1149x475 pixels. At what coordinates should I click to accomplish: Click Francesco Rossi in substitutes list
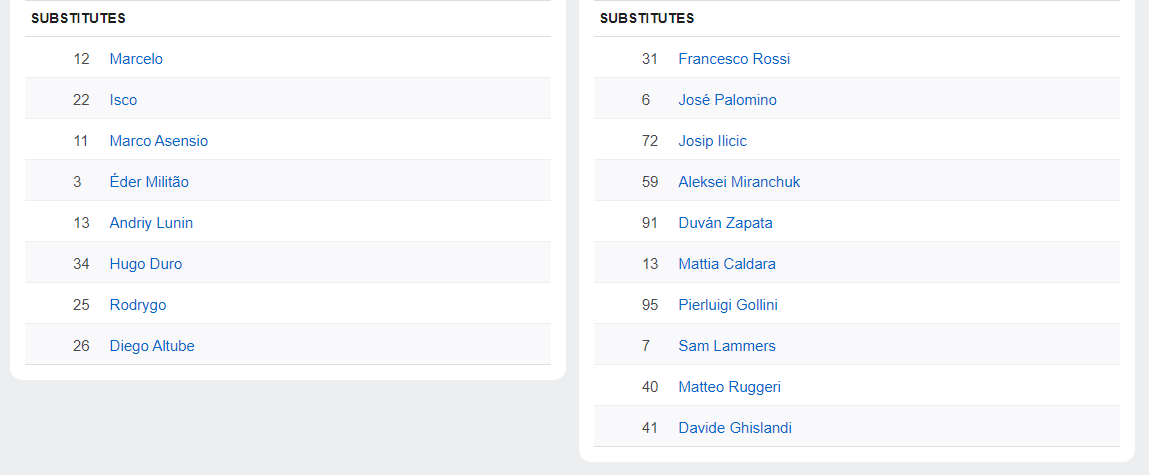(734, 59)
